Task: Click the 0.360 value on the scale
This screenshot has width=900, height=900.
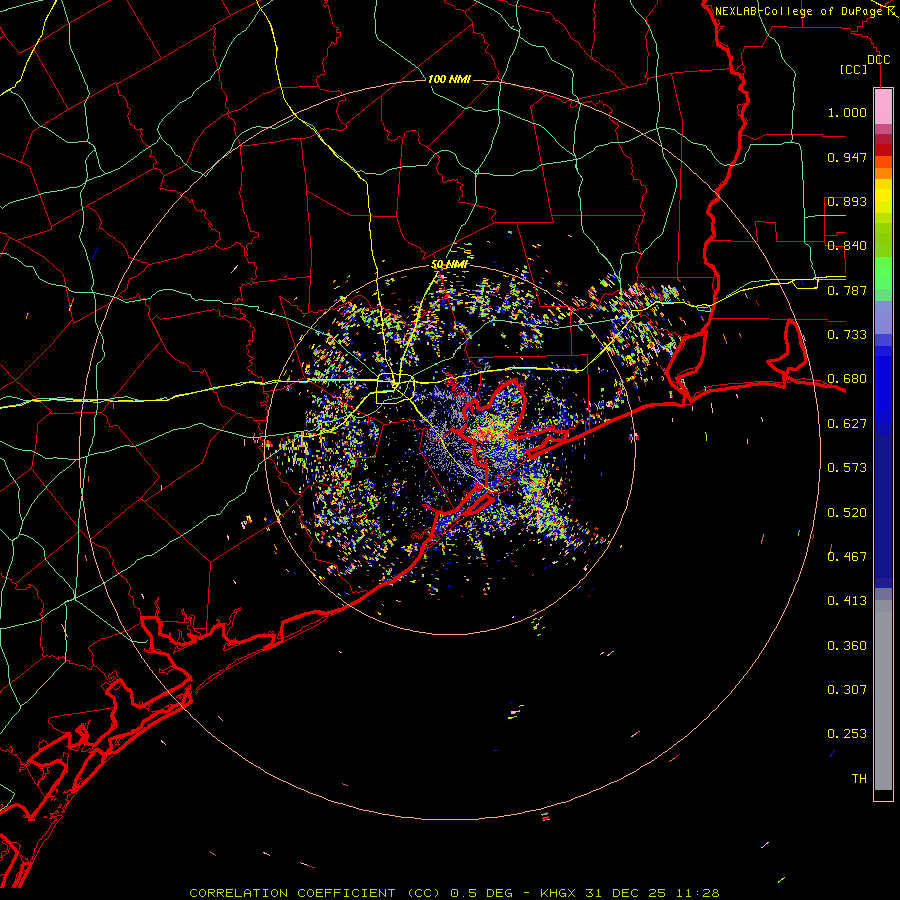Action: (847, 646)
